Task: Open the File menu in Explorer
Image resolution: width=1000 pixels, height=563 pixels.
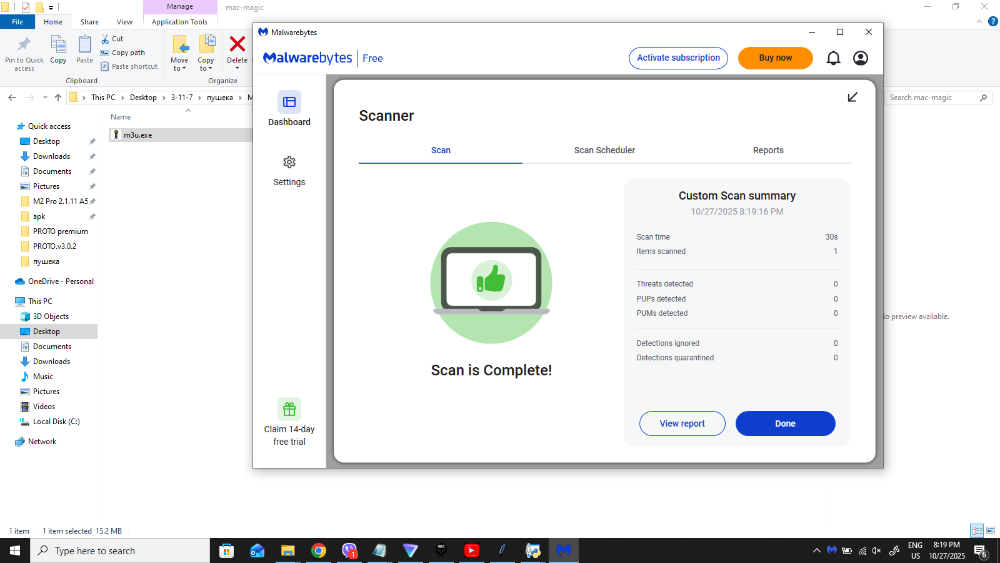Action: (x=17, y=22)
